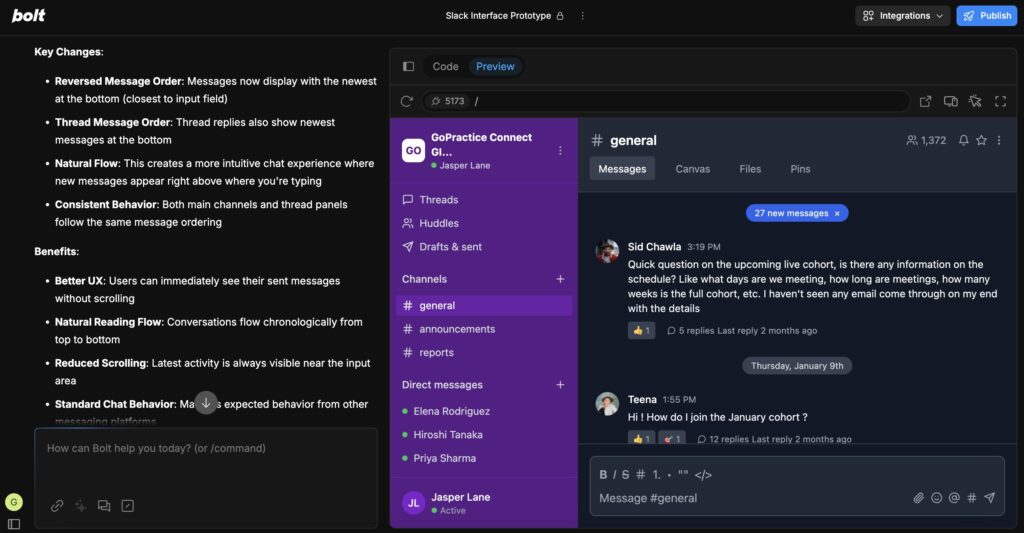Collapse the Direct messages section header
The height and width of the screenshot is (533, 1024).
coord(442,385)
